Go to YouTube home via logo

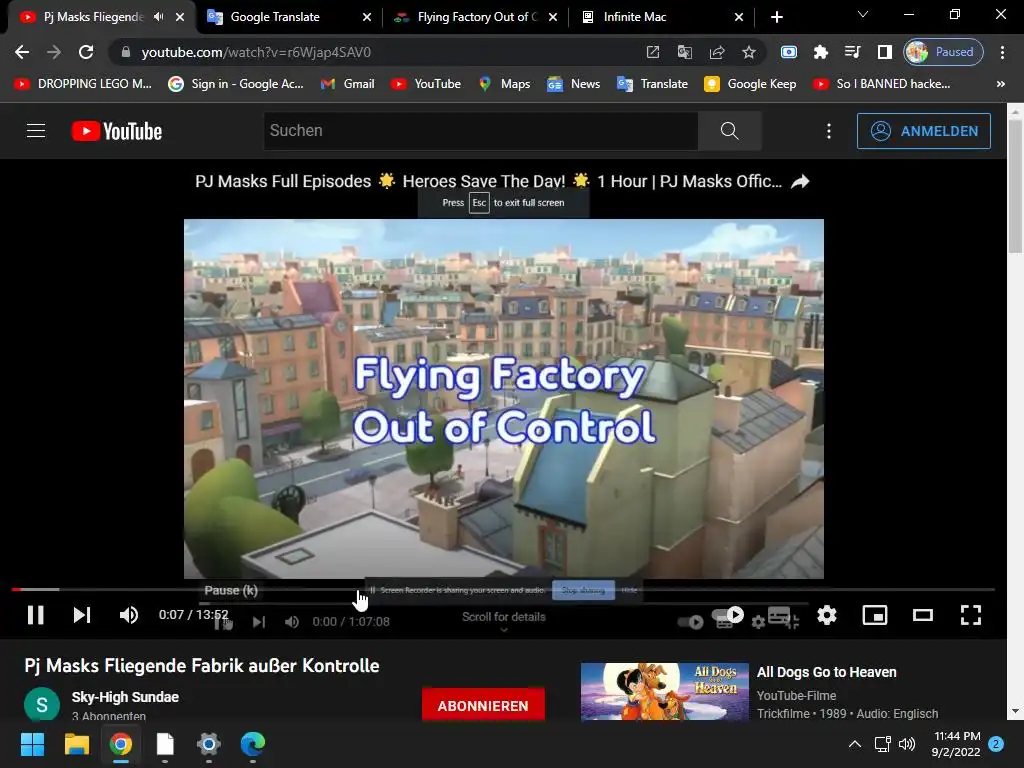(117, 131)
